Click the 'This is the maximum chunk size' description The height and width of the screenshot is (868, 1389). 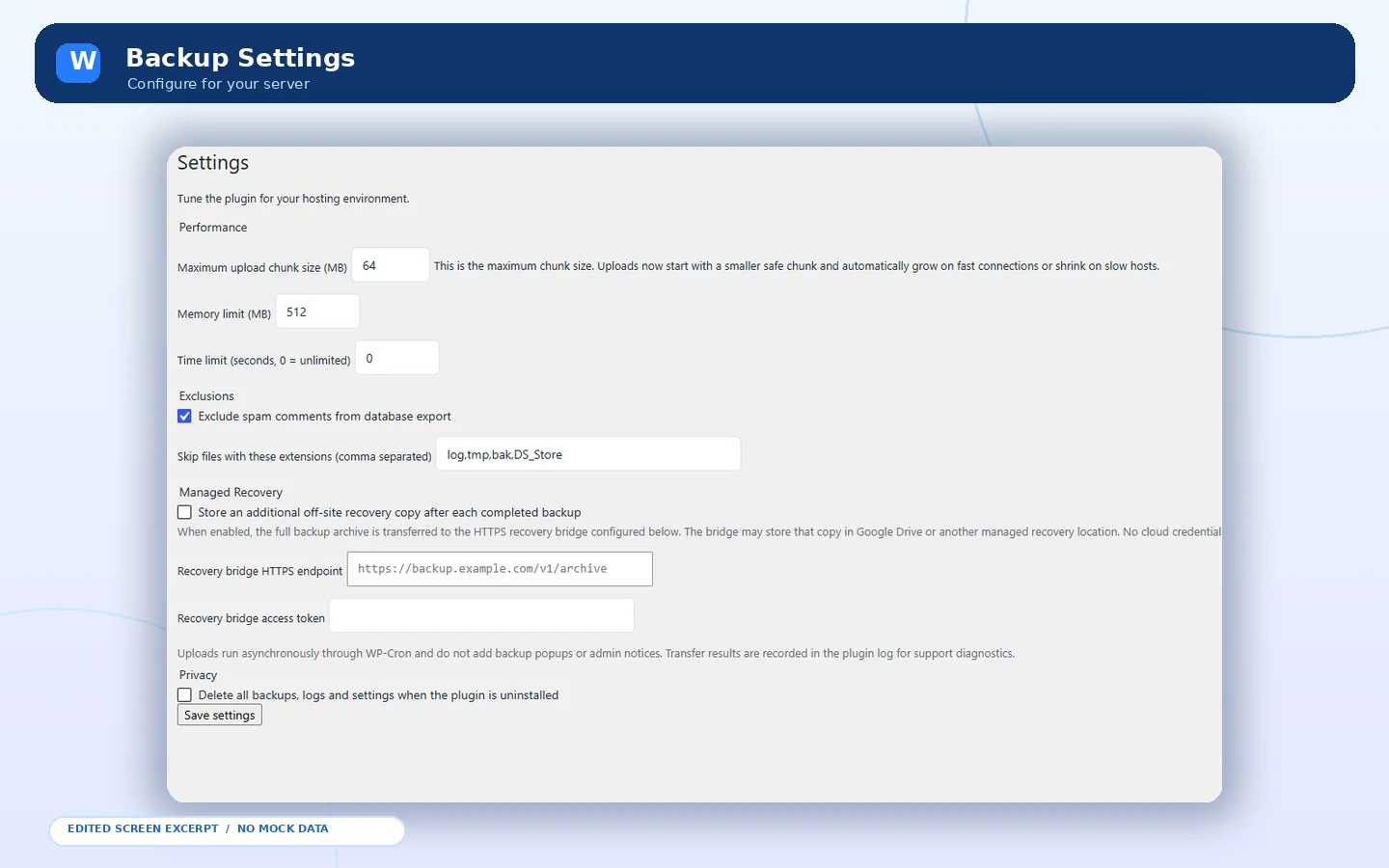(x=797, y=266)
